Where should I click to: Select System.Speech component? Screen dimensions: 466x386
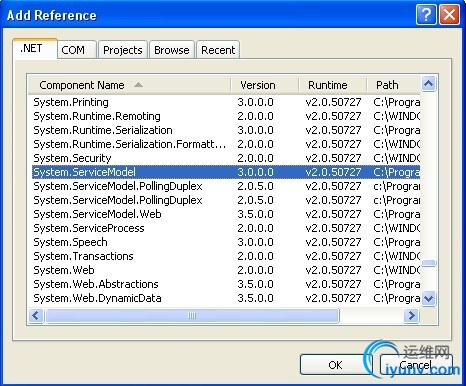pyautogui.click(x=226, y=242)
